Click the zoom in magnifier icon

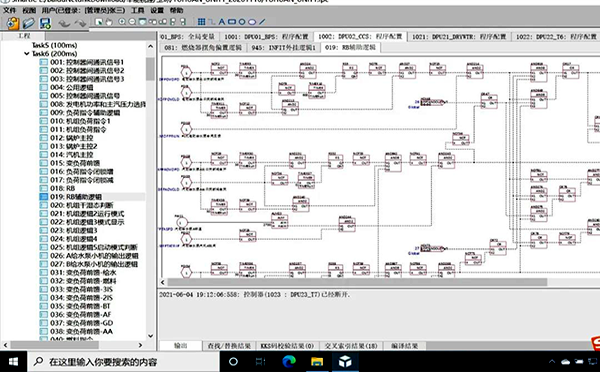point(122,22)
